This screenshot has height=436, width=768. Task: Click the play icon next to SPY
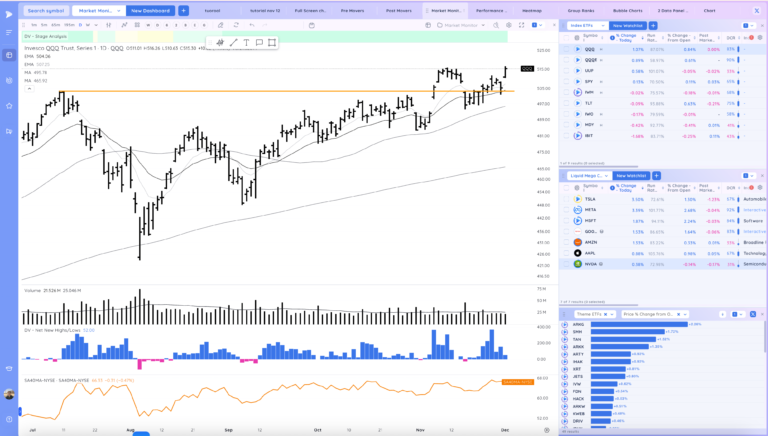click(x=578, y=80)
